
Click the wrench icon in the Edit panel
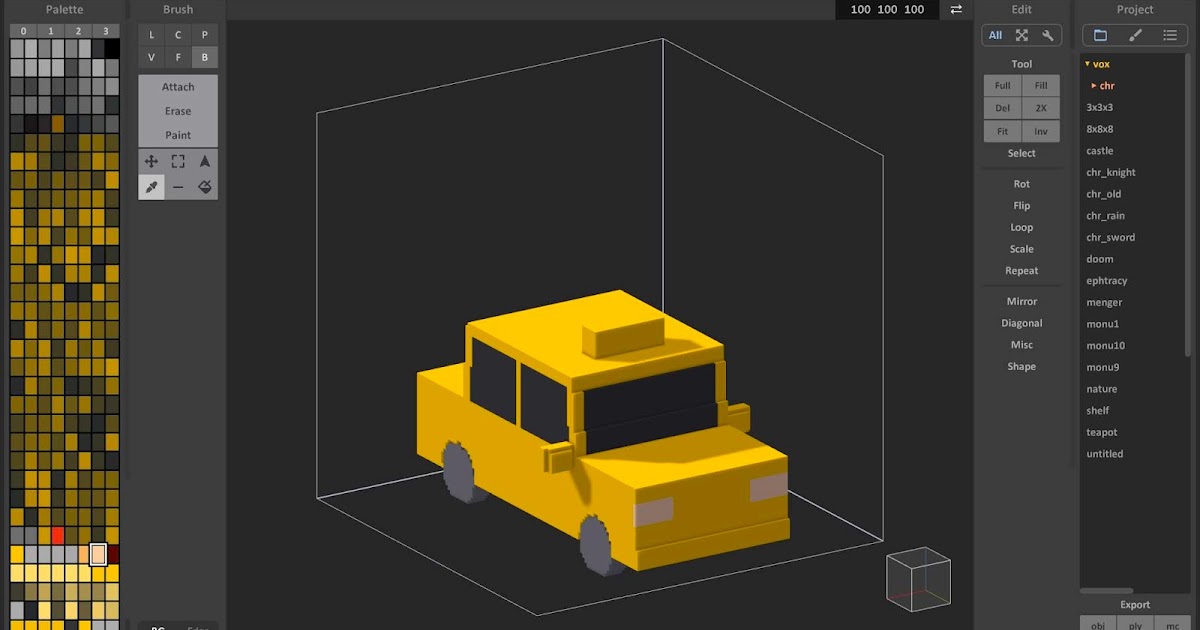pos(1047,34)
